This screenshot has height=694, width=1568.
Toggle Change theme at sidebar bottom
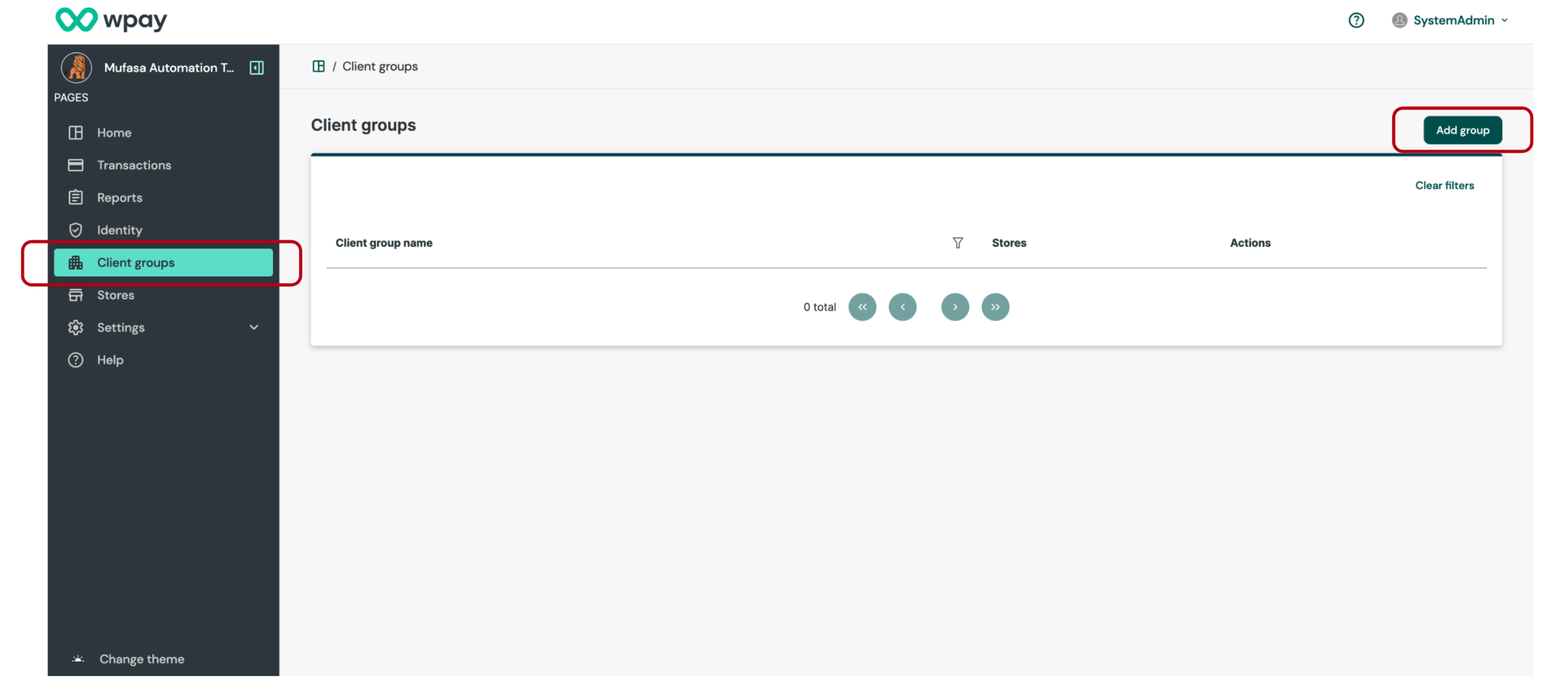pyautogui.click(x=141, y=659)
